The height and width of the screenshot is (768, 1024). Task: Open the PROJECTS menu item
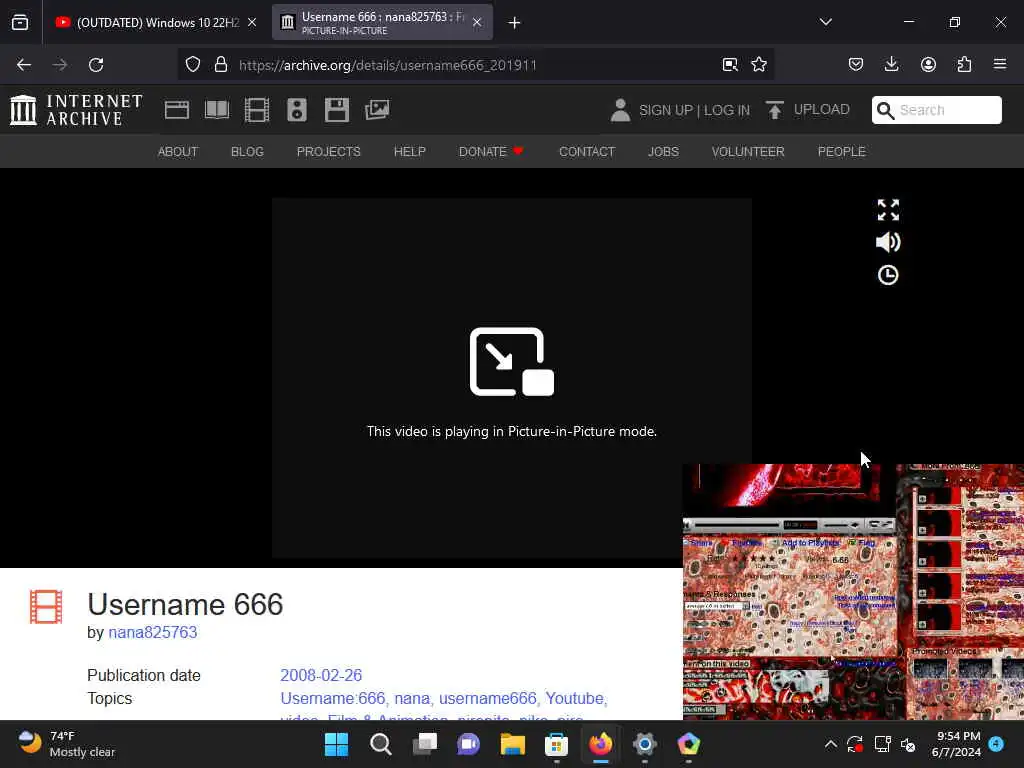(x=328, y=152)
